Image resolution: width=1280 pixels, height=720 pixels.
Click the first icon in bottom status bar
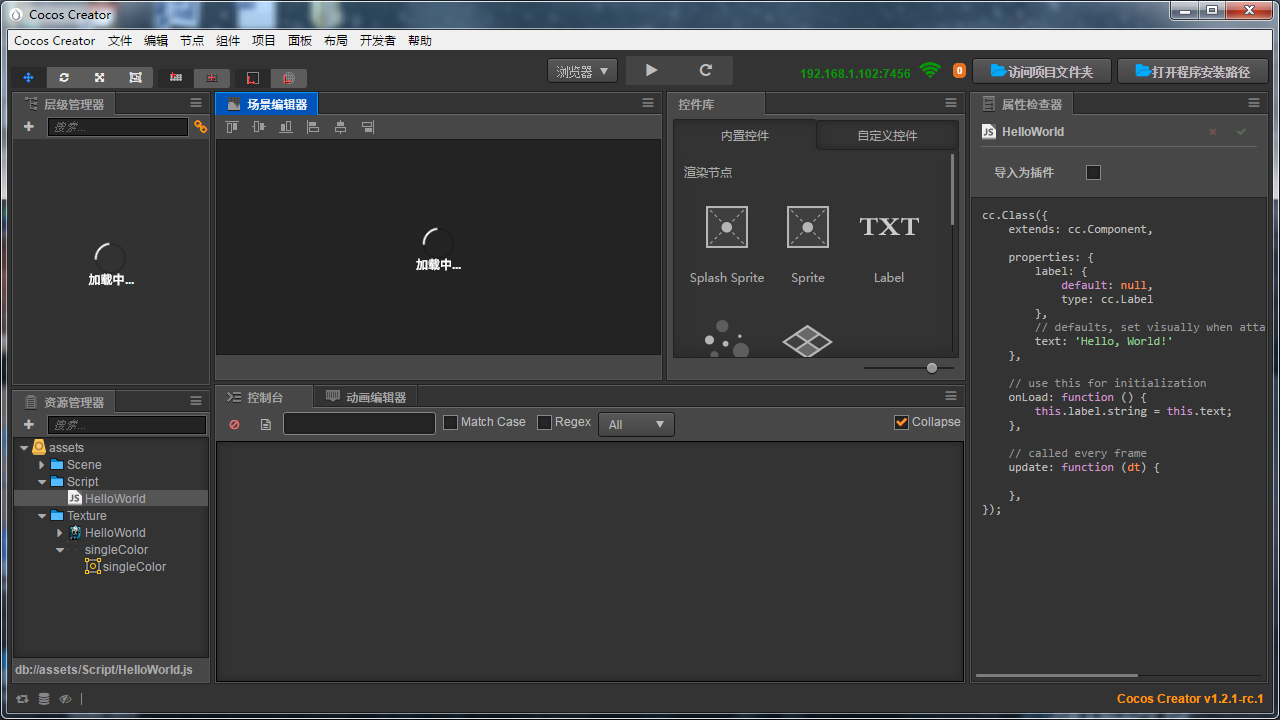22,699
